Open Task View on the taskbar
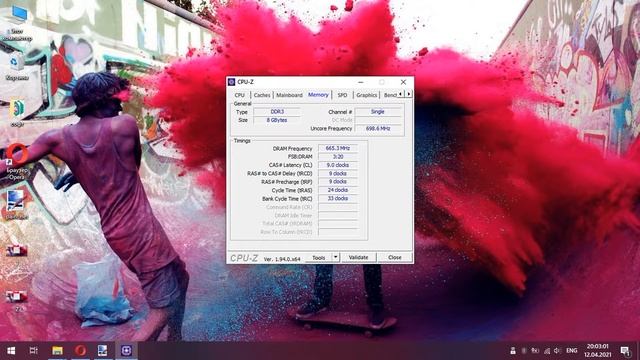Image resolution: width=640 pixels, height=360 pixels. click(34, 351)
